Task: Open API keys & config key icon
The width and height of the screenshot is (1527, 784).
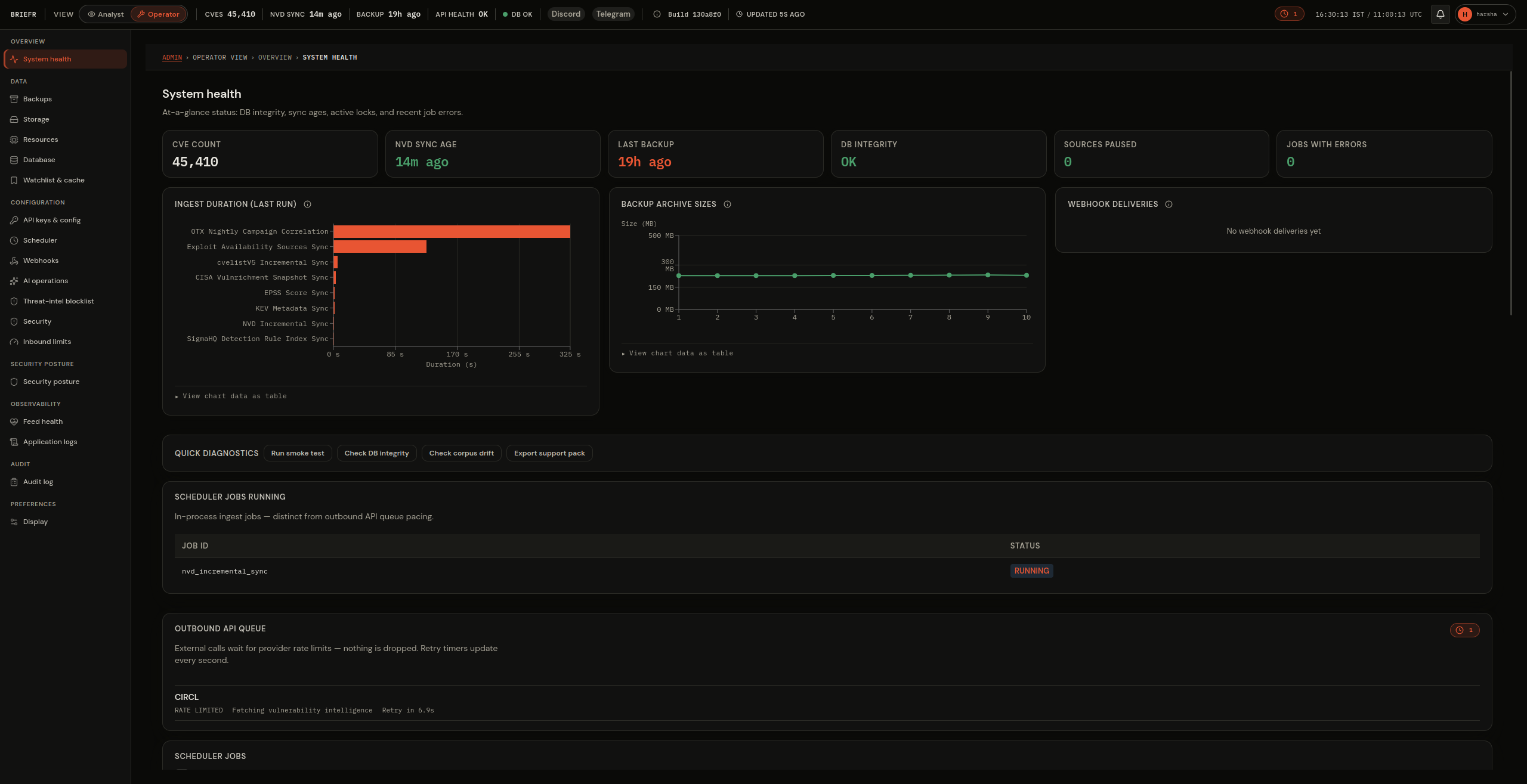Action: click(x=14, y=220)
